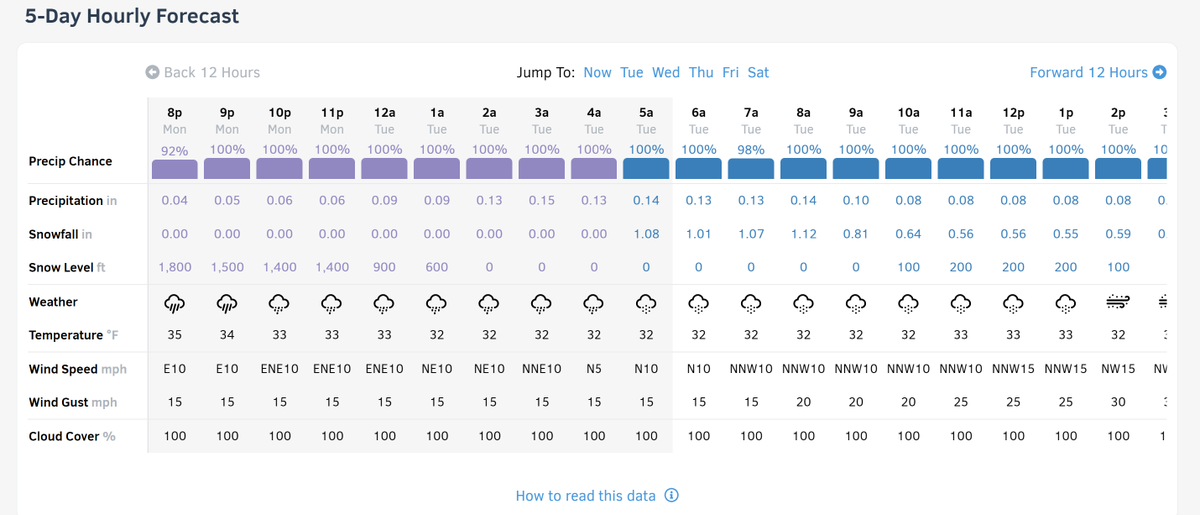
Task: Click wind speed NNE10 at 3a
Action: coord(542,369)
